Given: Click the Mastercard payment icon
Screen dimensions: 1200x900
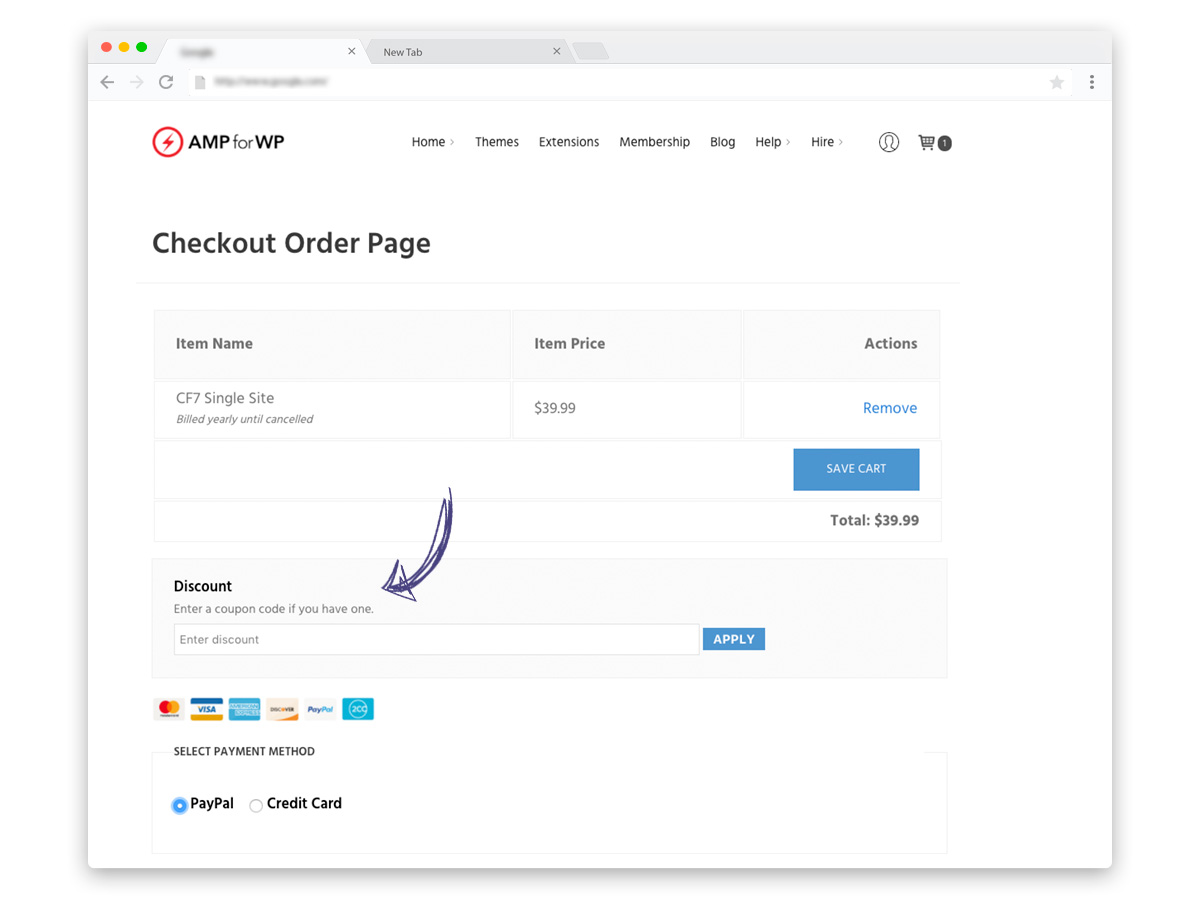Looking at the screenshot, I should (169, 709).
